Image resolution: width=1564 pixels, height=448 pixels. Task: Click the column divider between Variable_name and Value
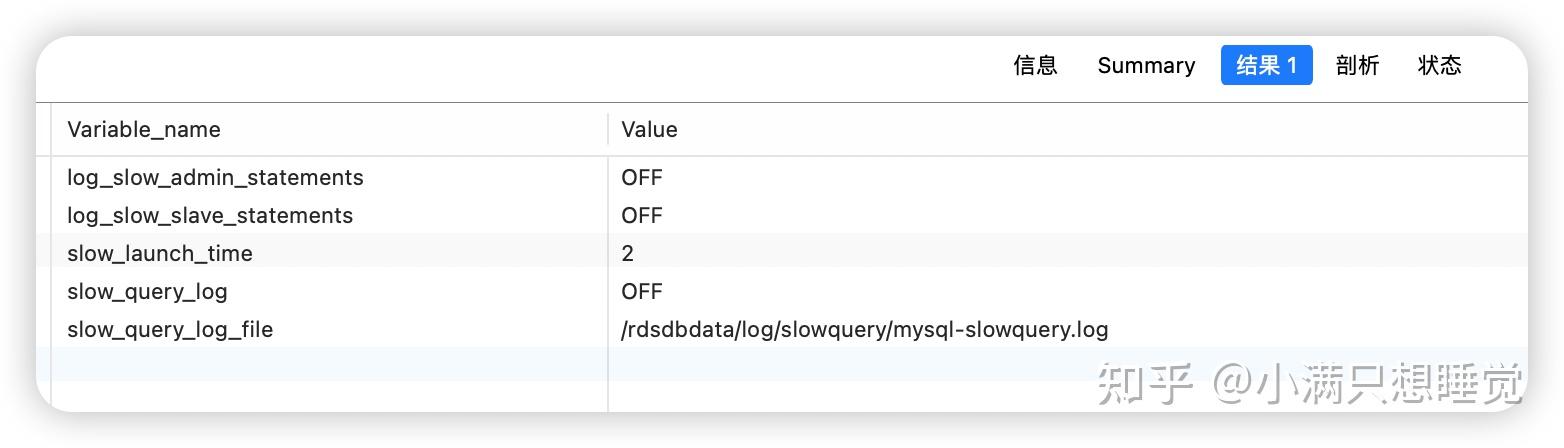608,130
